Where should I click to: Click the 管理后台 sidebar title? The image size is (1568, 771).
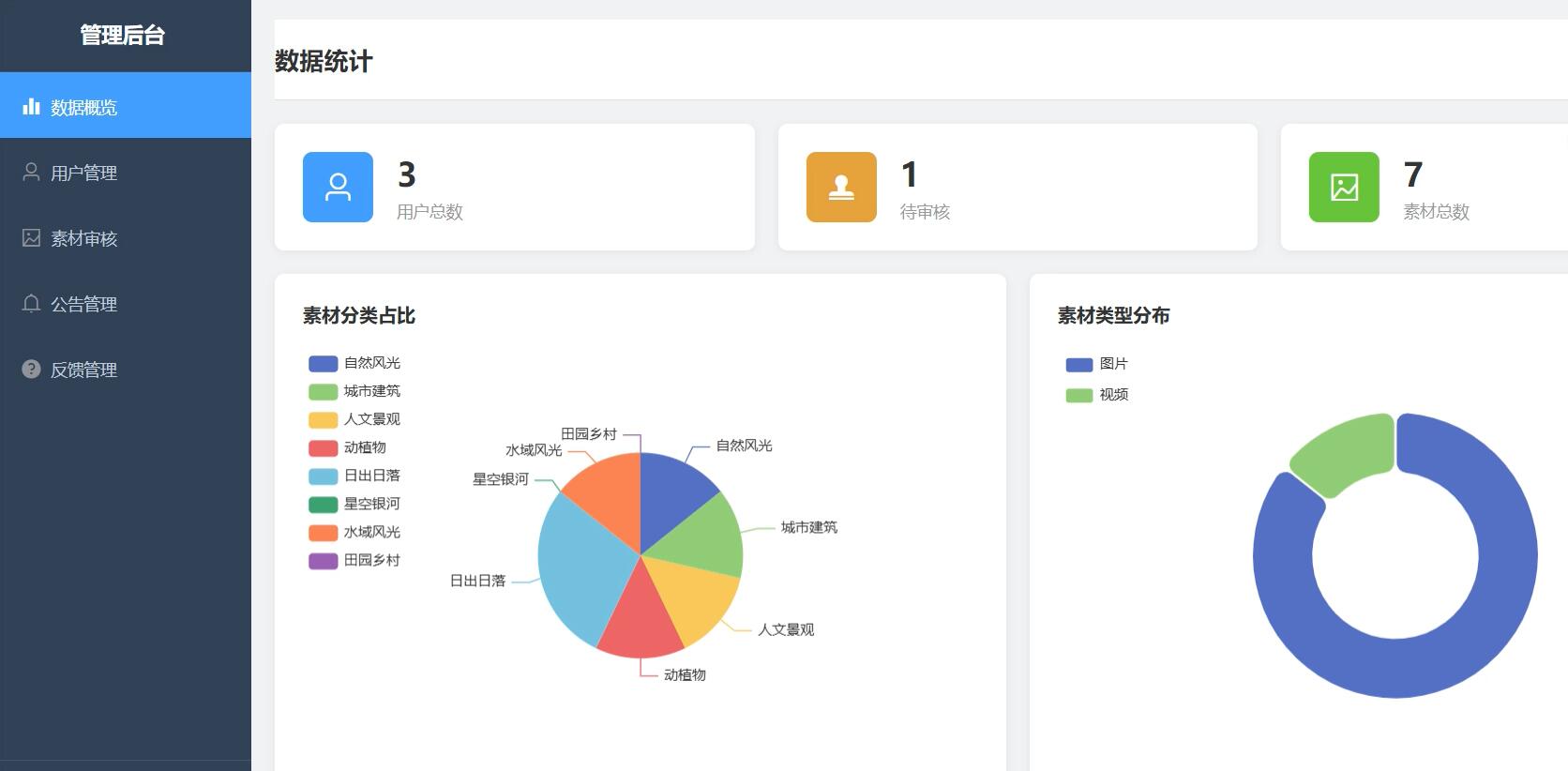pyautogui.click(x=123, y=36)
